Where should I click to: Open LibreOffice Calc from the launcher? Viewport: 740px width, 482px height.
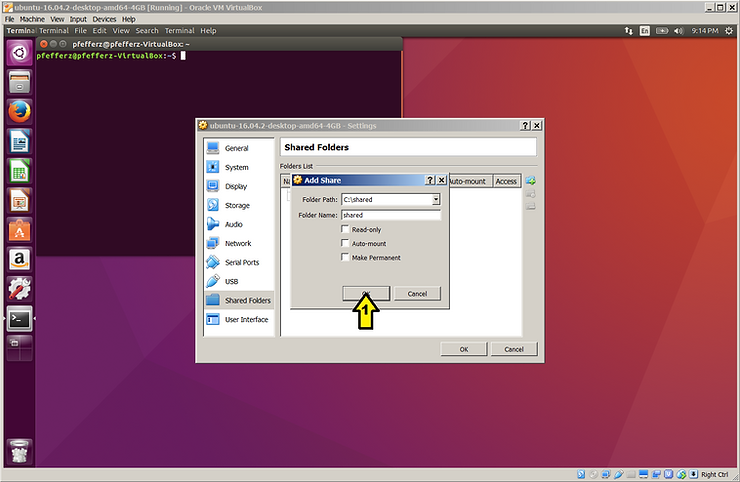[x=19, y=171]
